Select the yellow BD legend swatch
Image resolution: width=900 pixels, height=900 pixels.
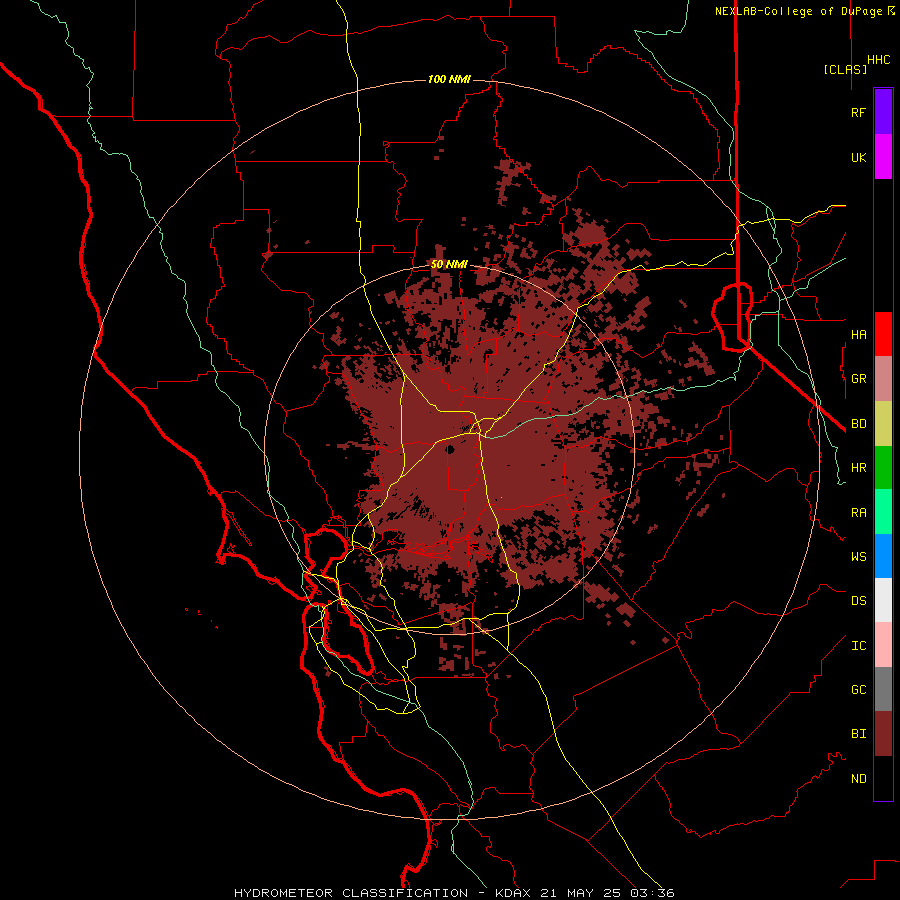(x=883, y=424)
